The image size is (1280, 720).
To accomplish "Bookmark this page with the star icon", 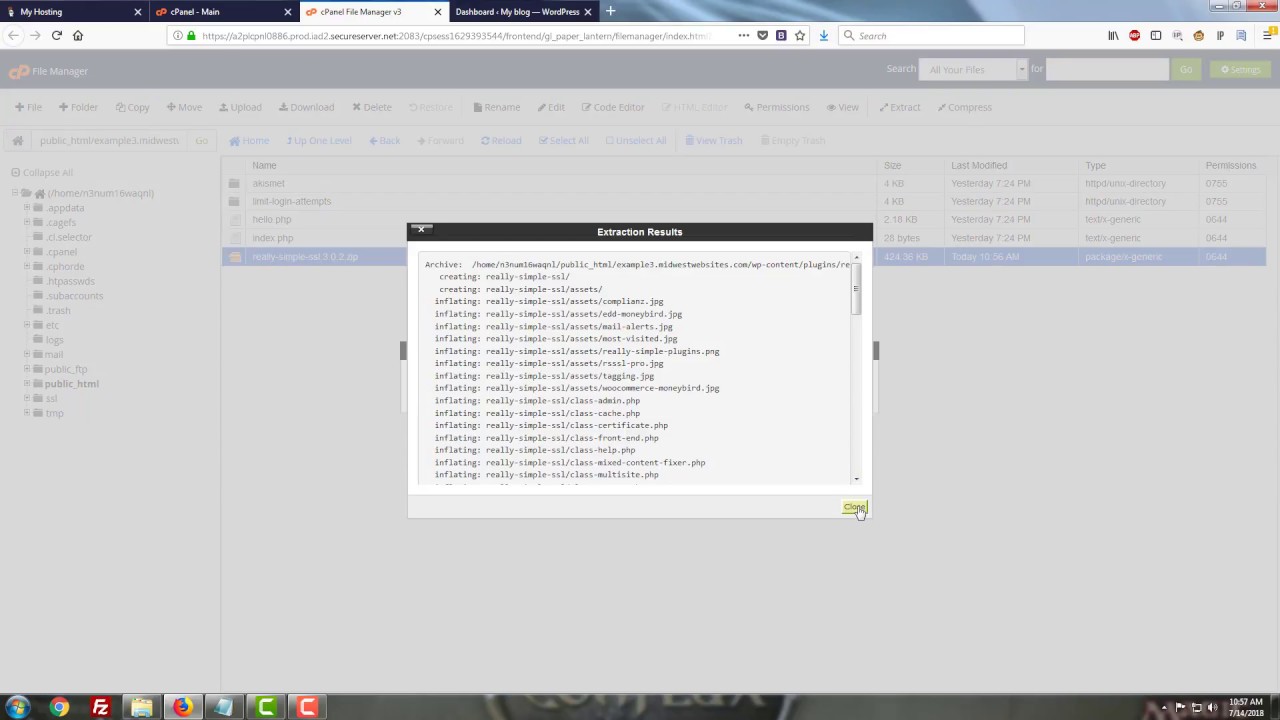I will click(800, 35).
